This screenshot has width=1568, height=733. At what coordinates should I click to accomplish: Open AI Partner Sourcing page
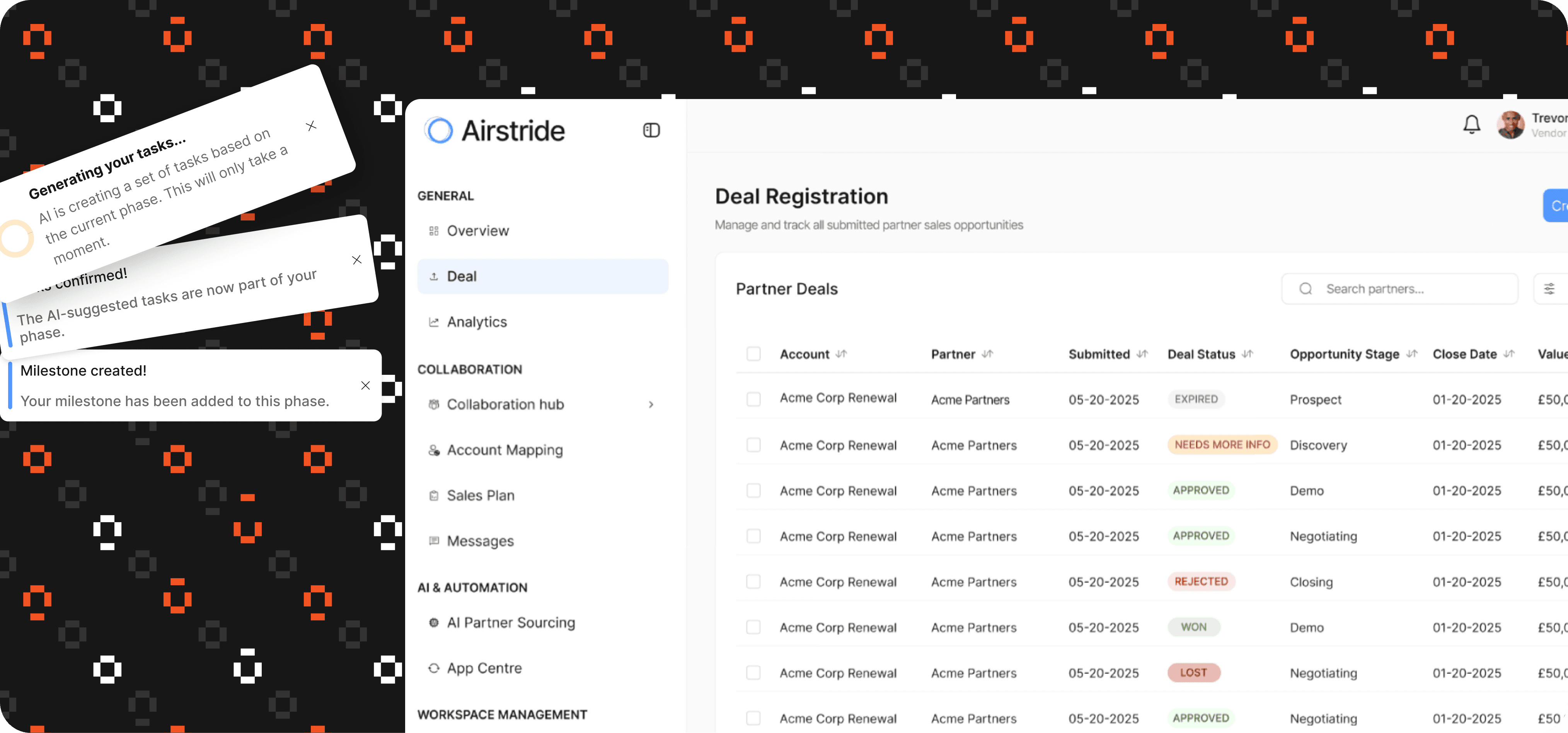click(511, 622)
